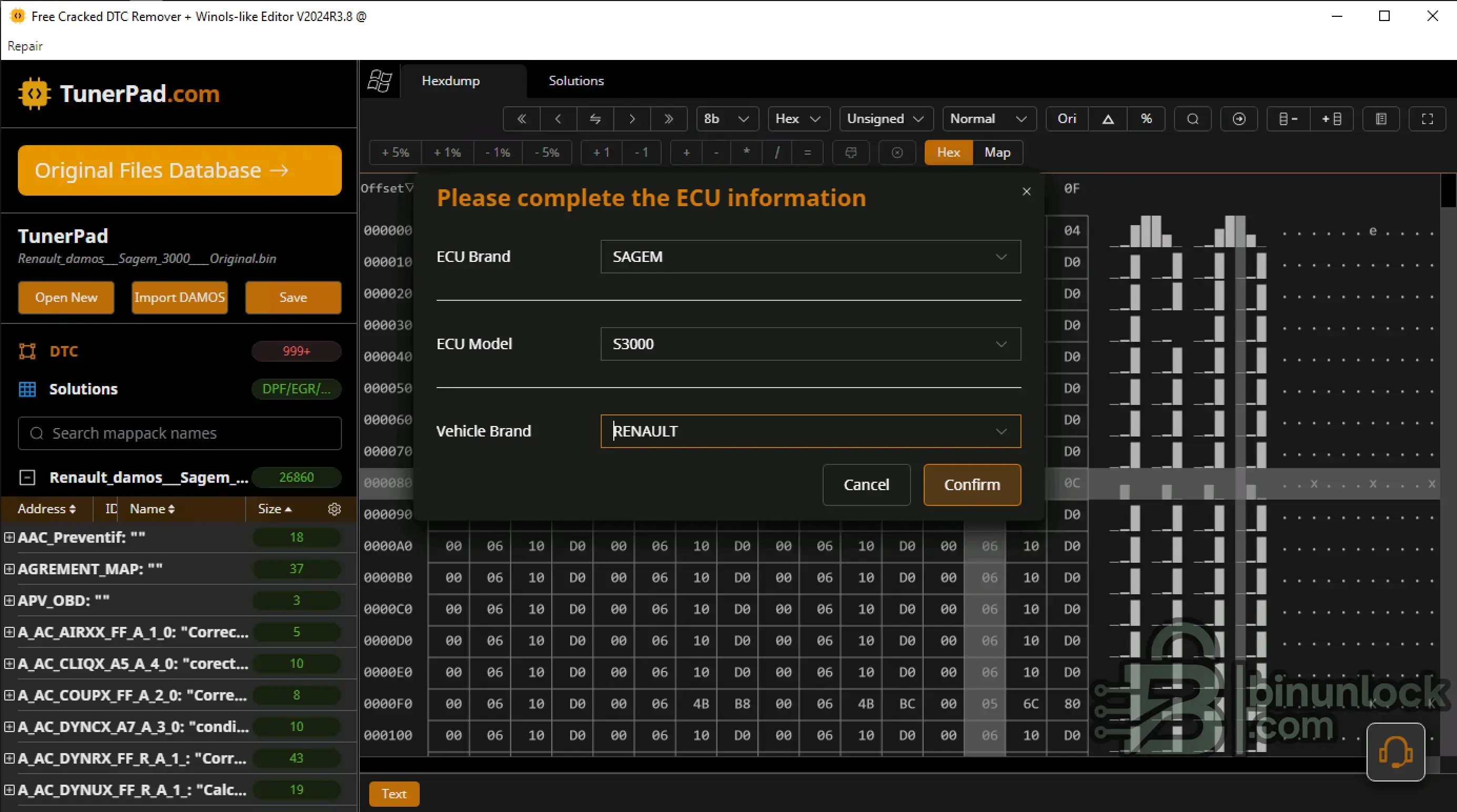The image size is (1457, 812).
Task: Open the Vehicle Brand dropdown showing RENAULT
Action: 811,431
